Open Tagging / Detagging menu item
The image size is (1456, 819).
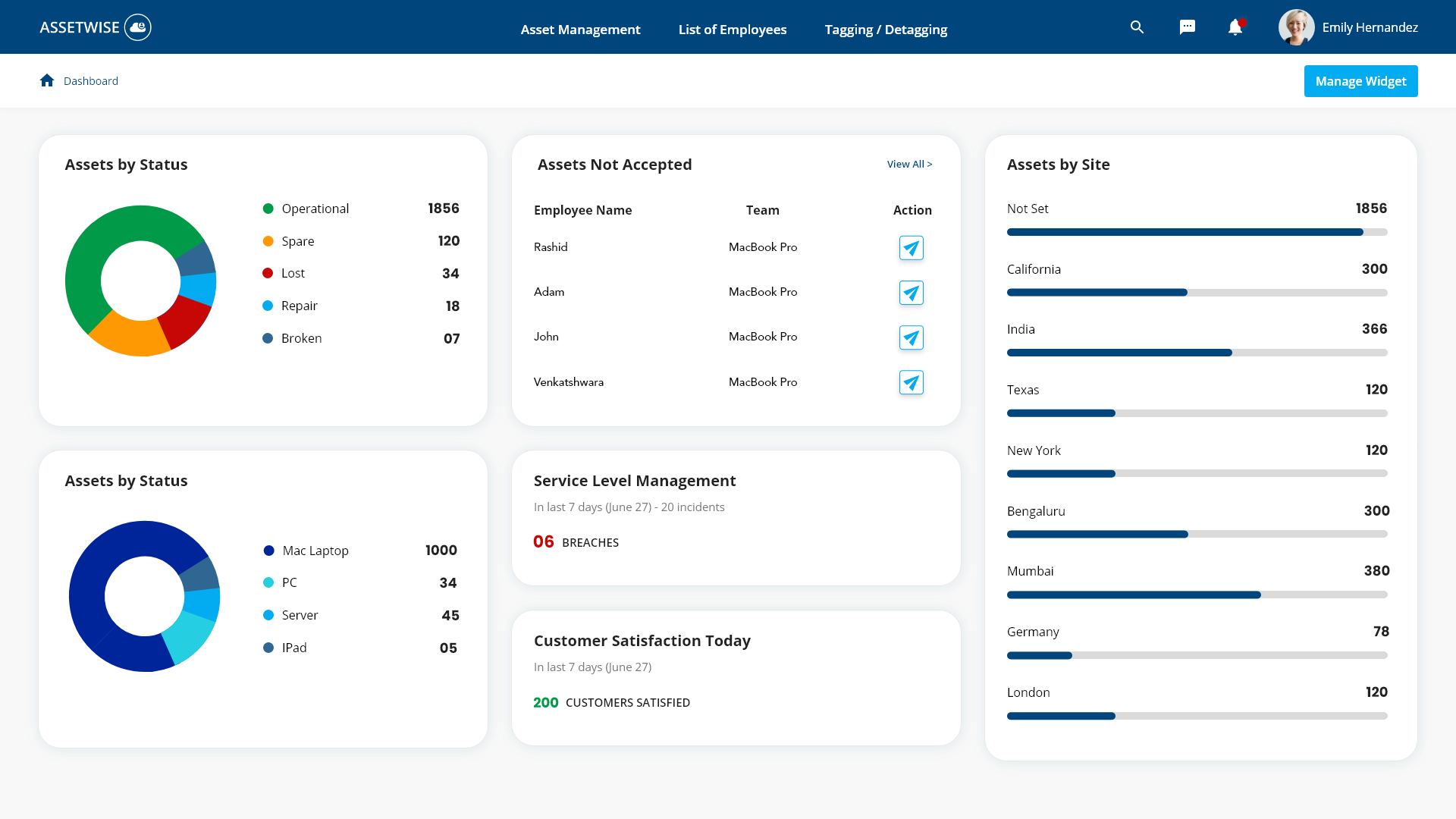pos(886,30)
